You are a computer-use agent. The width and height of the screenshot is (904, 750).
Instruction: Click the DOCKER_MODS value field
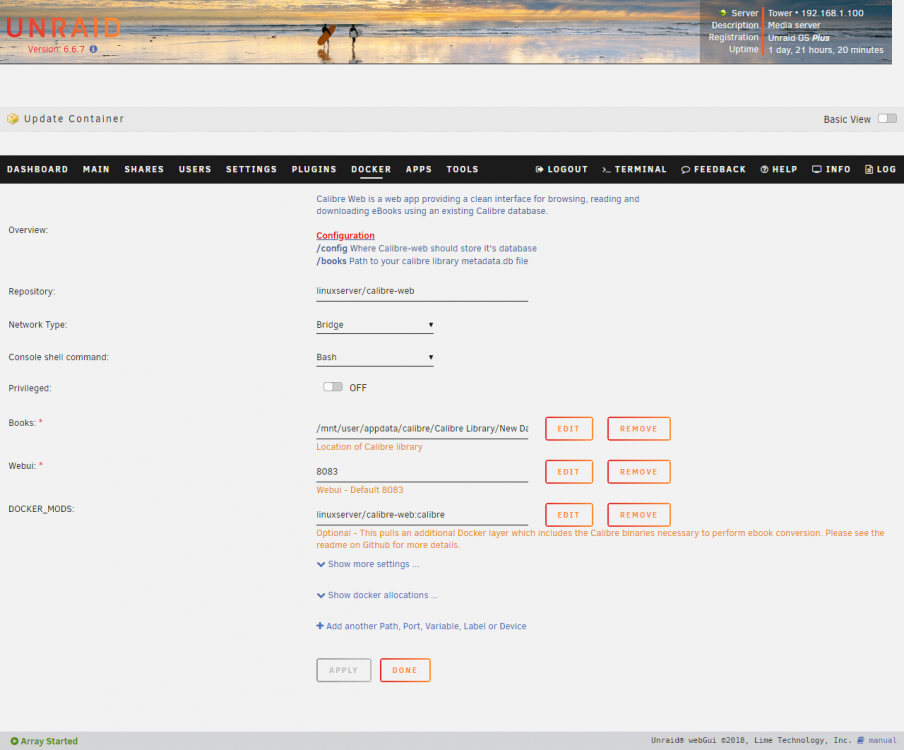[x=422, y=515]
